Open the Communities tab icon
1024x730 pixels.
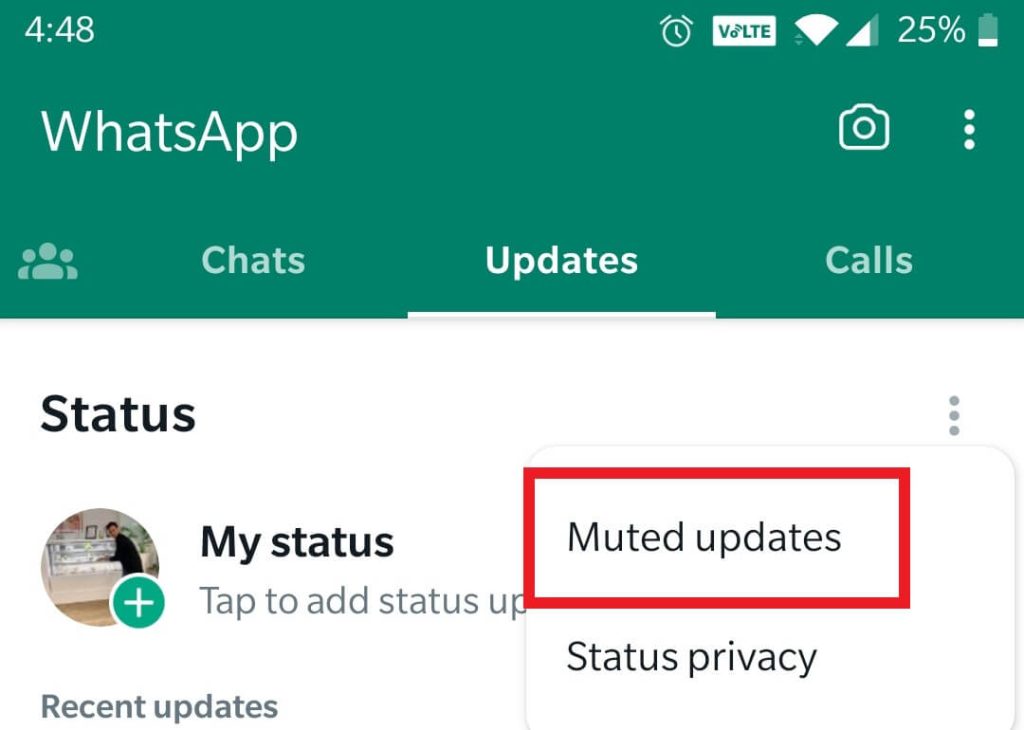(x=48, y=261)
